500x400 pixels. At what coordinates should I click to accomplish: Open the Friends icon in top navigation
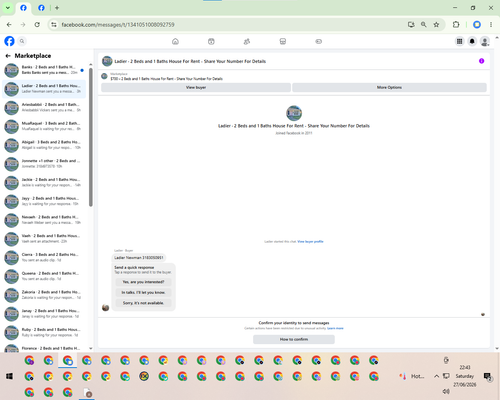[247, 41]
